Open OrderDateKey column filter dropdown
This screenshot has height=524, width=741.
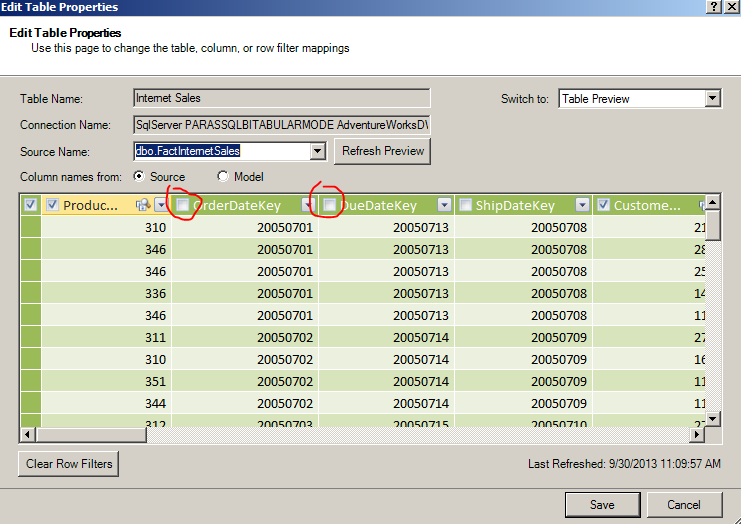(x=308, y=205)
